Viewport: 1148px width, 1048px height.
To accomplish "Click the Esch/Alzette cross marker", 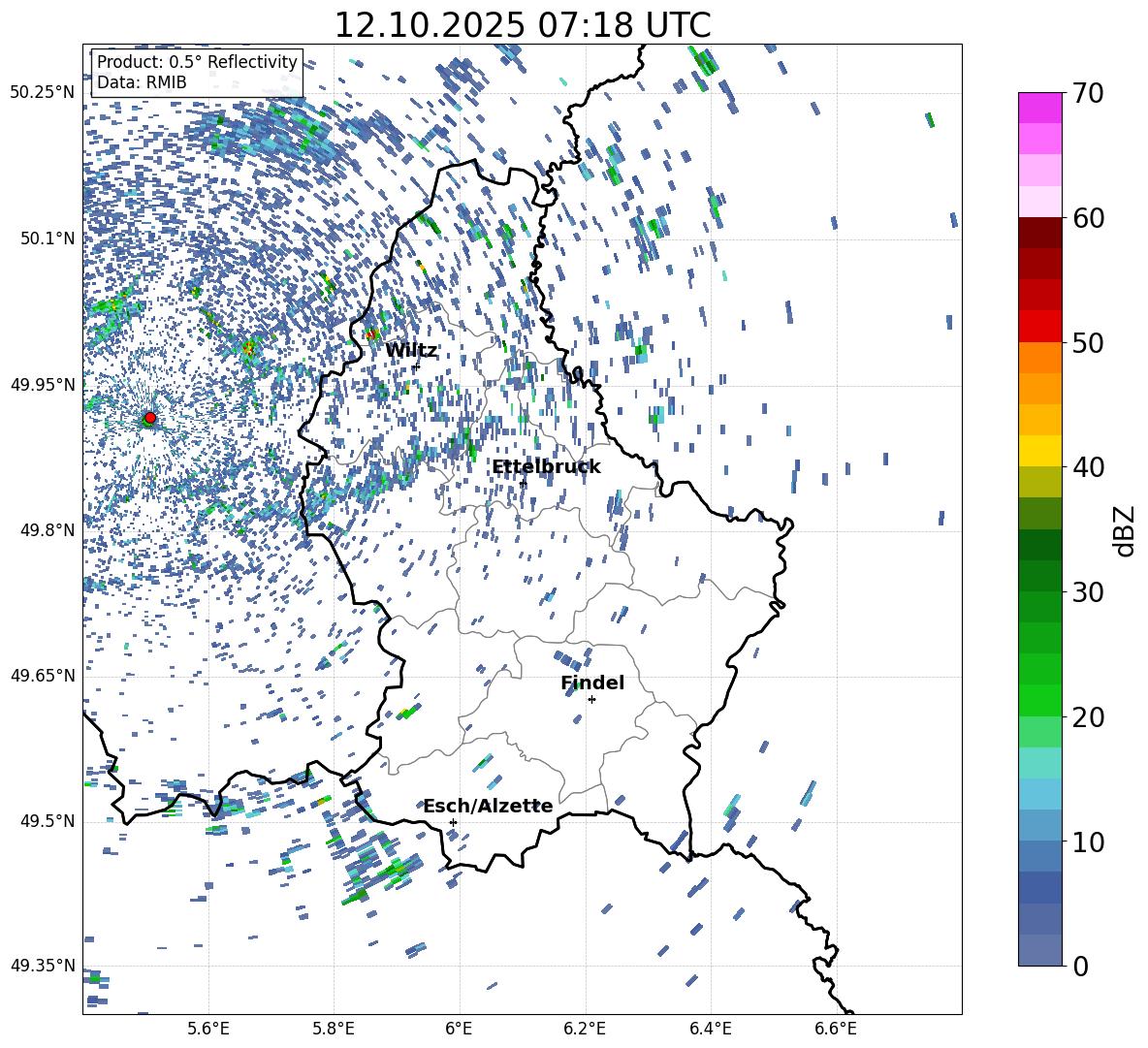I will pyautogui.click(x=453, y=822).
